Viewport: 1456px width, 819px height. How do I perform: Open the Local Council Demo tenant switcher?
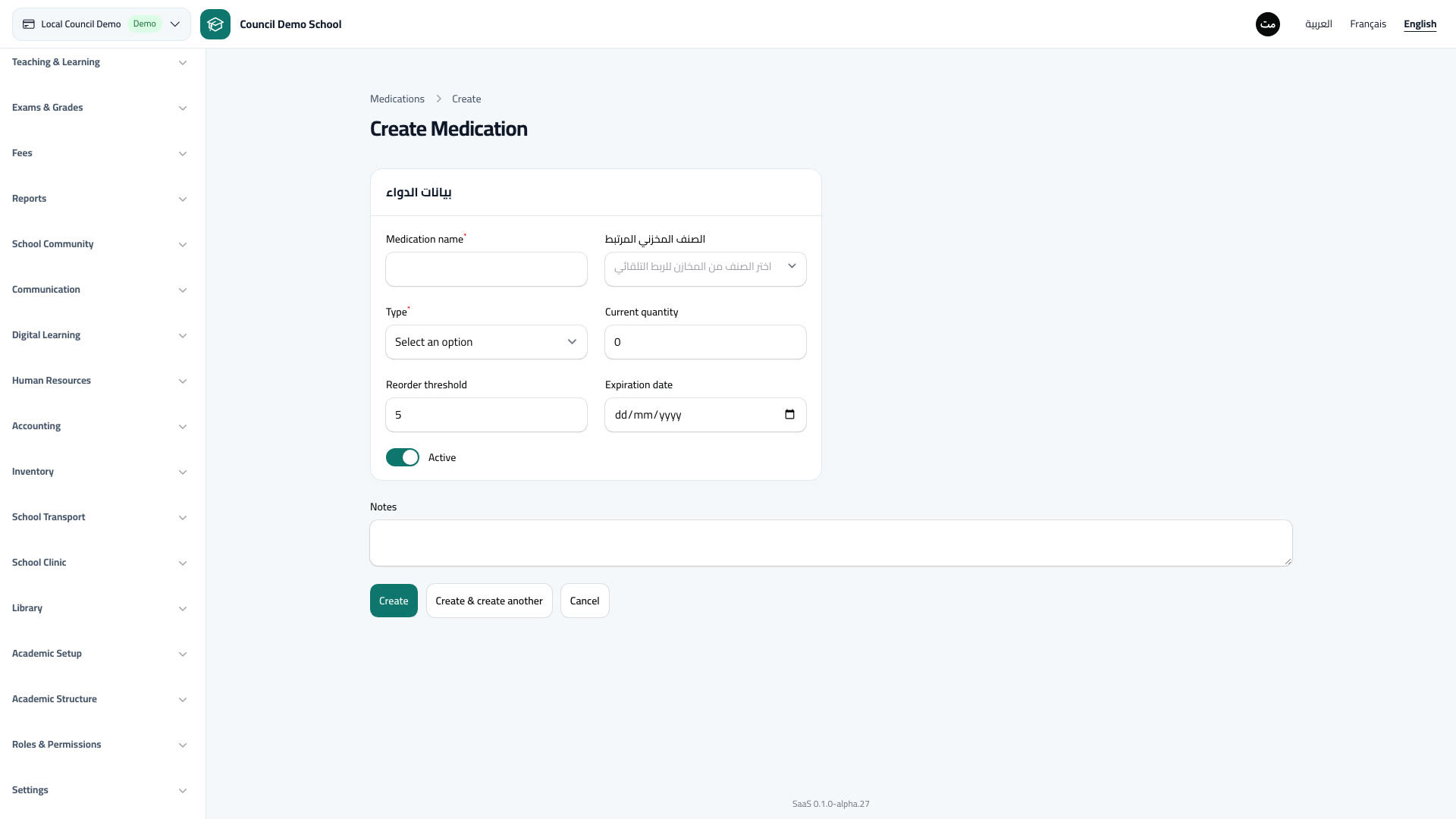click(x=102, y=24)
